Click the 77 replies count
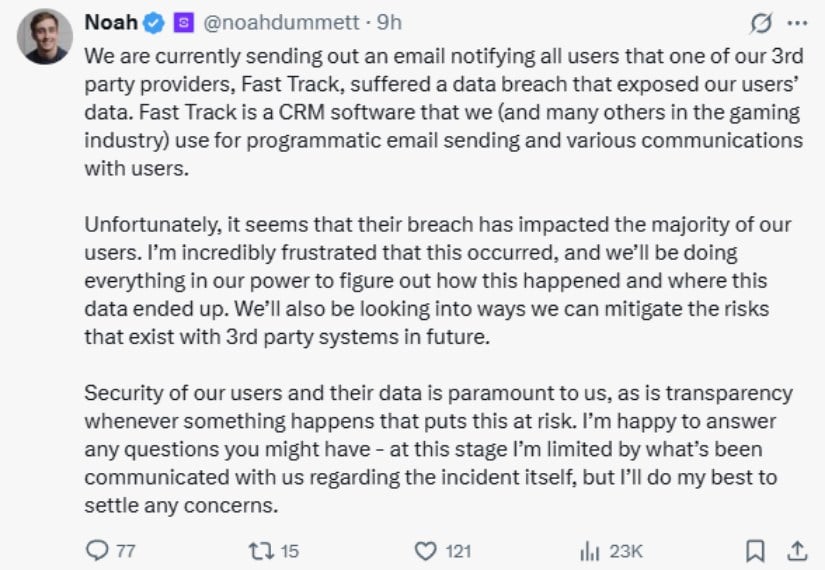Viewport: 825px width, 570px height. pyautogui.click(x=124, y=550)
